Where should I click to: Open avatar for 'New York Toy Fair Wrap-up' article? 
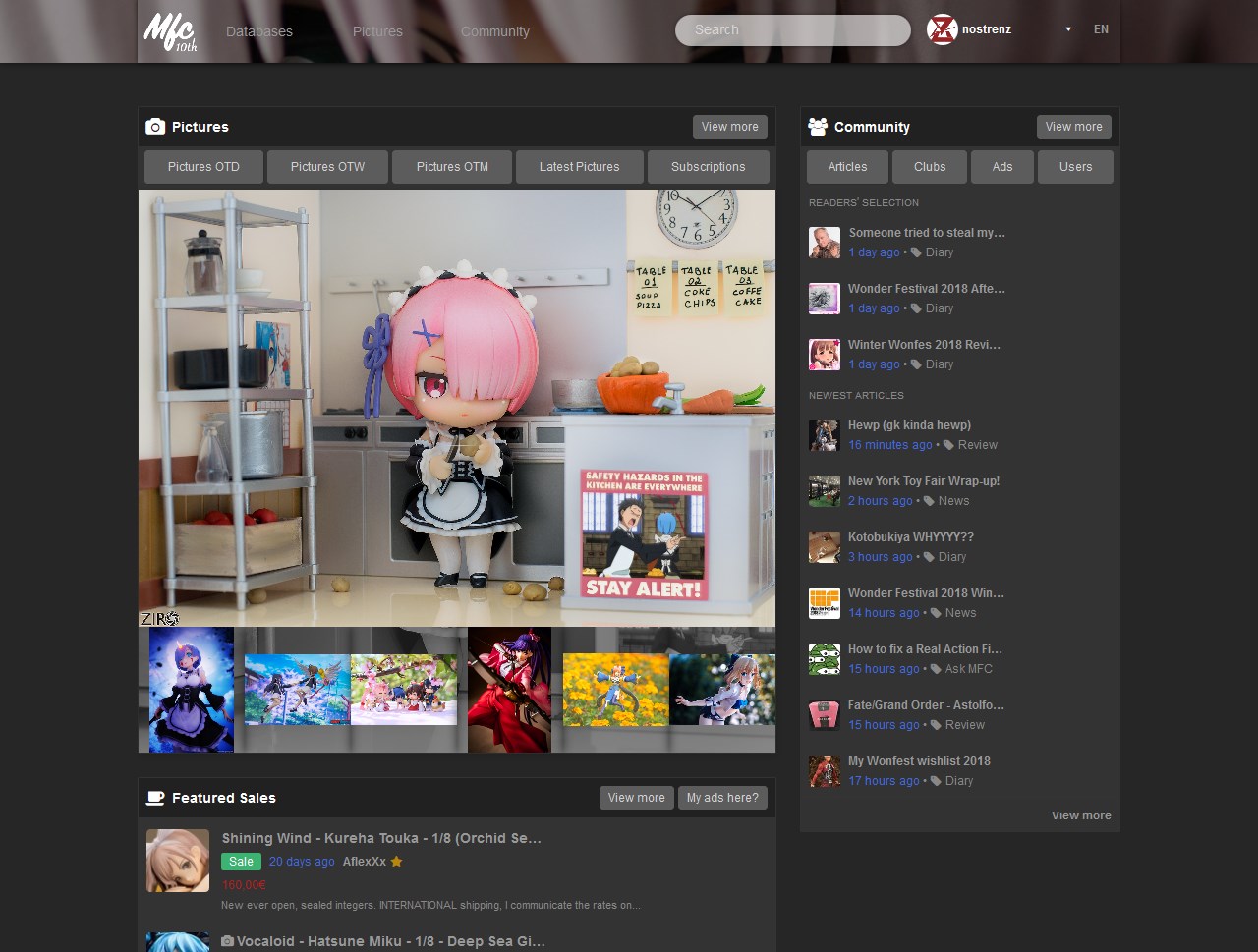click(x=825, y=491)
